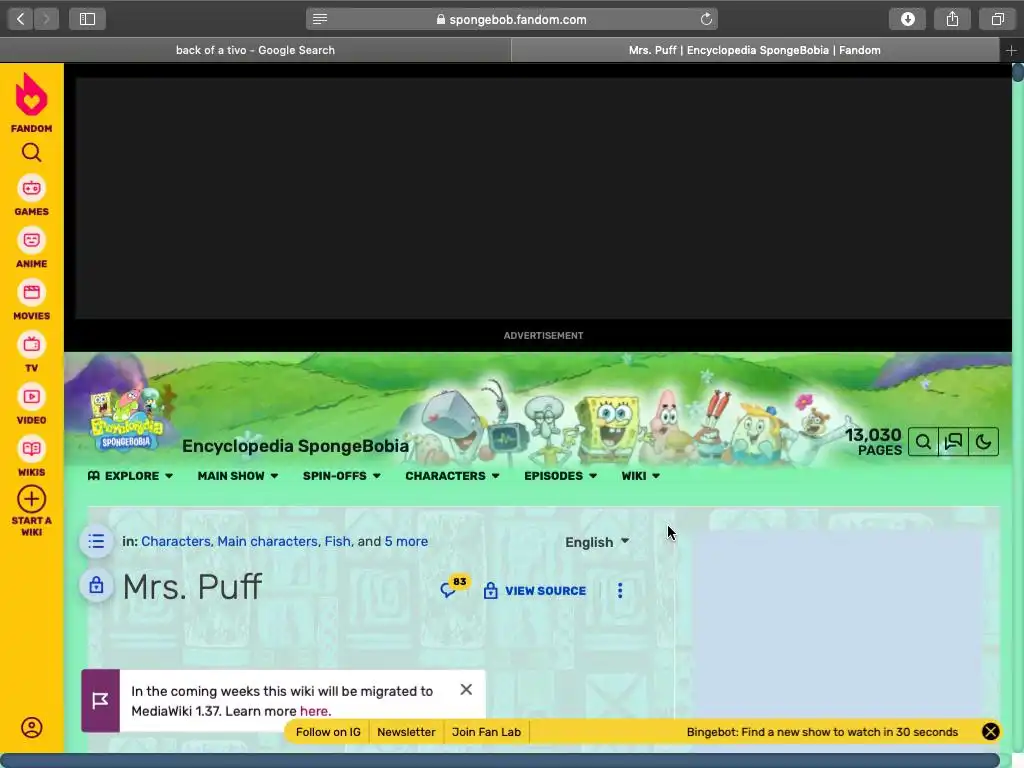The image size is (1024, 768).
Task: Reload the page
Action: [x=706, y=19]
